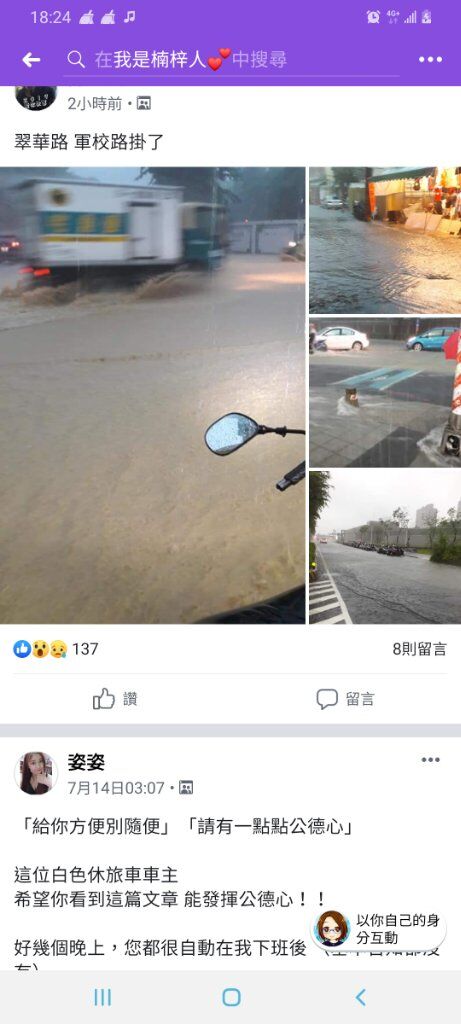Go back using the top-left arrow
Image resolution: width=461 pixels, height=1024 pixels.
[31, 60]
